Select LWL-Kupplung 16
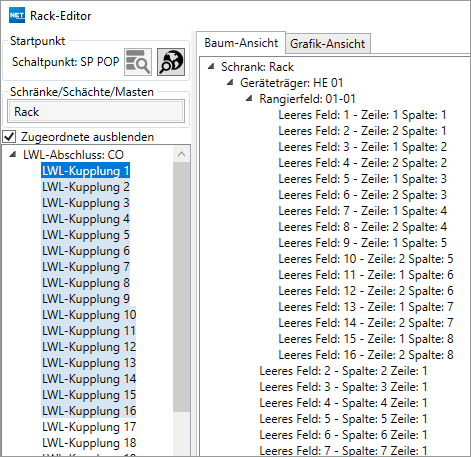The height and width of the screenshot is (457, 471). (89, 411)
